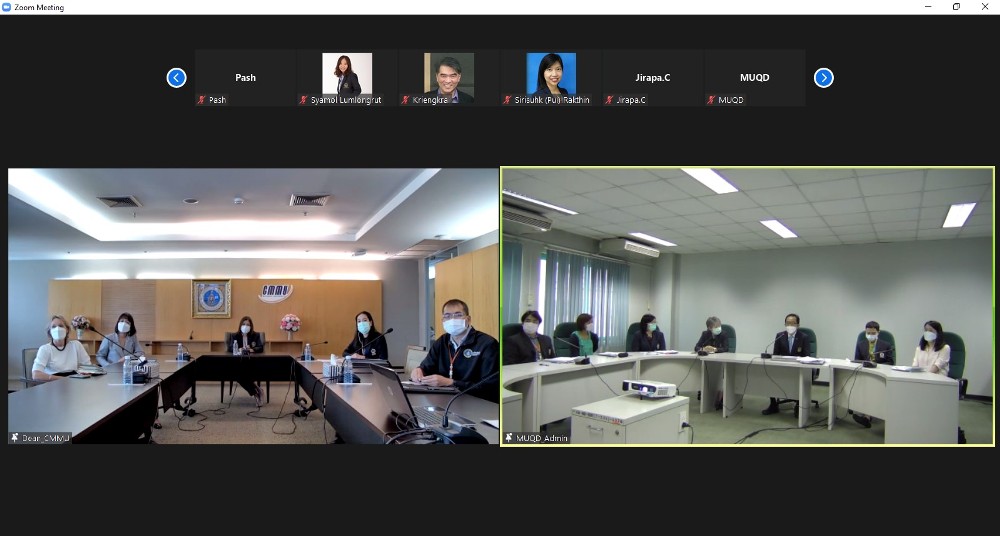The image size is (1000, 536).
Task: Click the MUQD_Admin active speaker video
Action: pyautogui.click(x=747, y=306)
